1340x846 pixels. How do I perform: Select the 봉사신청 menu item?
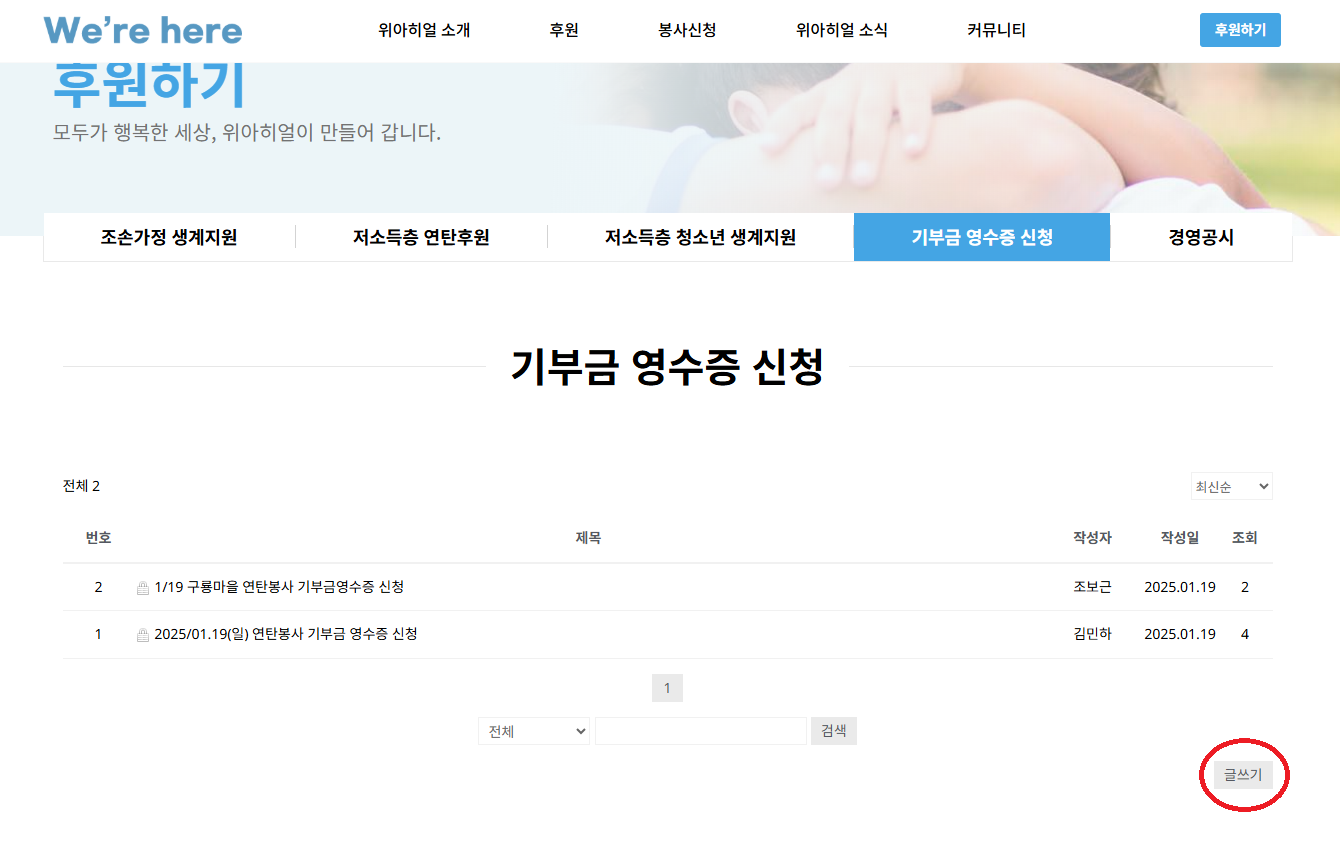pyautogui.click(x=687, y=30)
